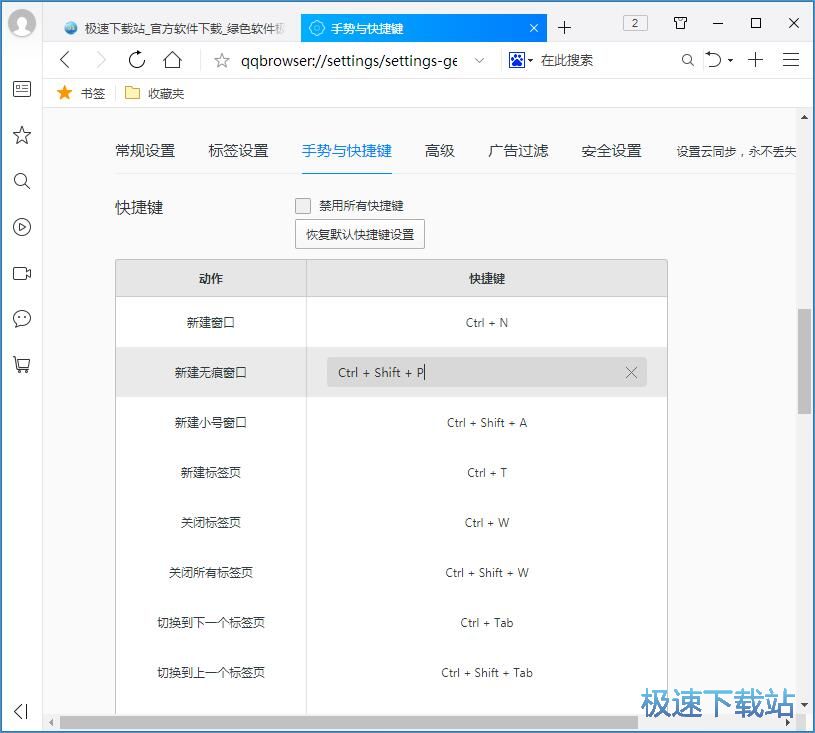Open the shopping cart sidebar icon
The image size is (815, 733).
[22, 365]
